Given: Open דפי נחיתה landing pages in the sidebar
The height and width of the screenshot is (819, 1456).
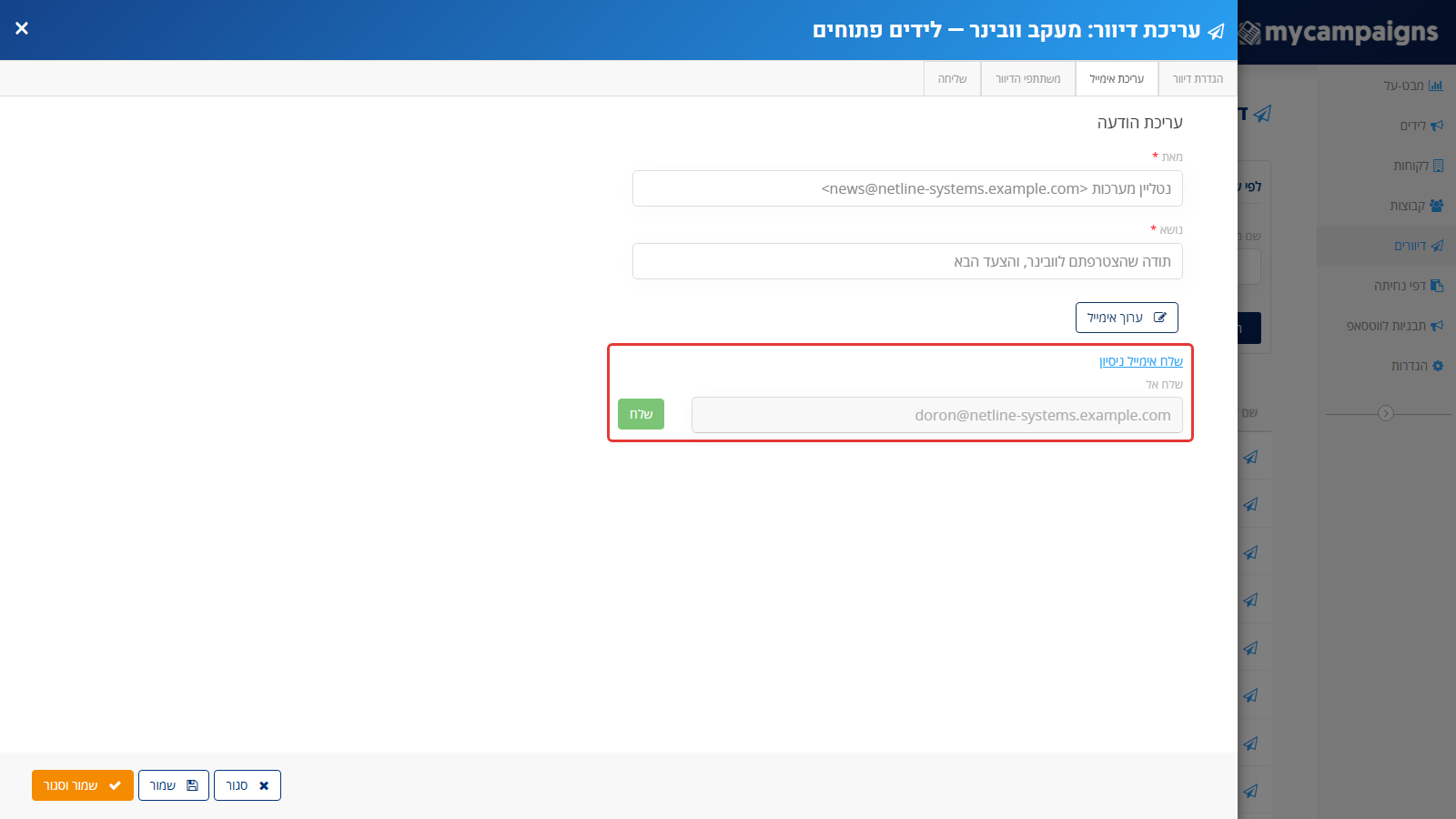Looking at the screenshot, I should tap(1409, 286).
